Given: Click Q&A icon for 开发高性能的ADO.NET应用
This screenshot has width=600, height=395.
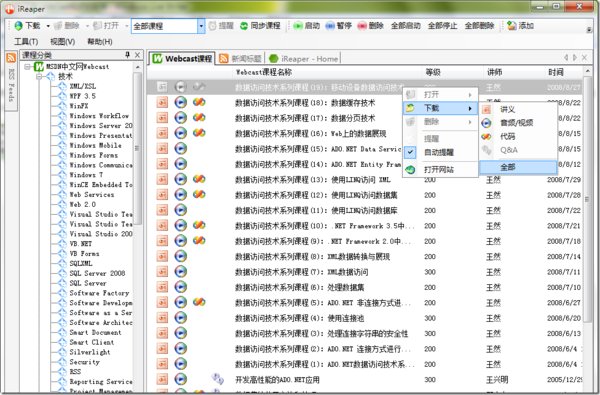Looking at the screenshot, I should pyautogui.click(x=217, y=379).
